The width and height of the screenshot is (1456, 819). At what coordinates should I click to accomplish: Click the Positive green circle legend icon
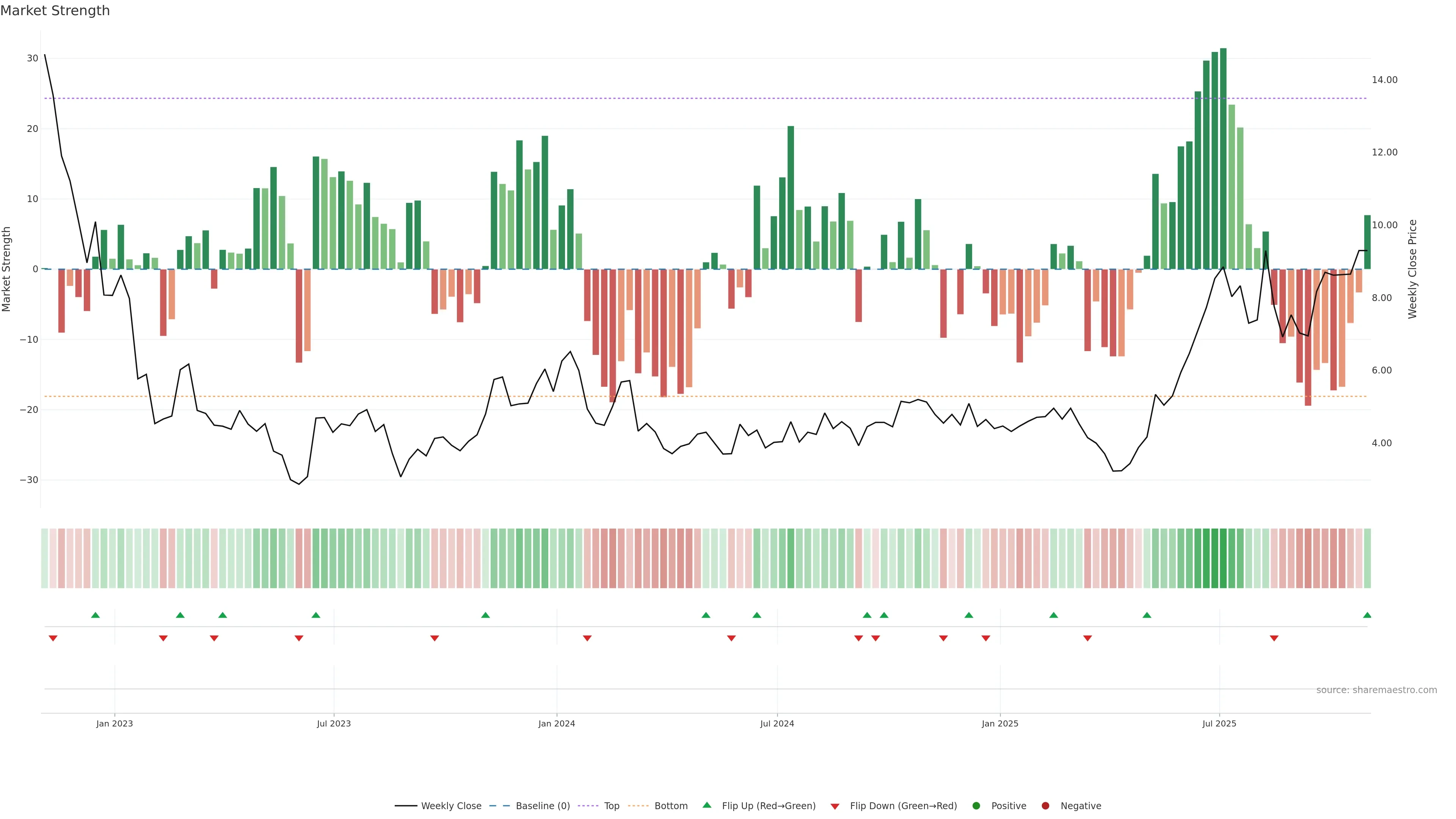(976, 806)
